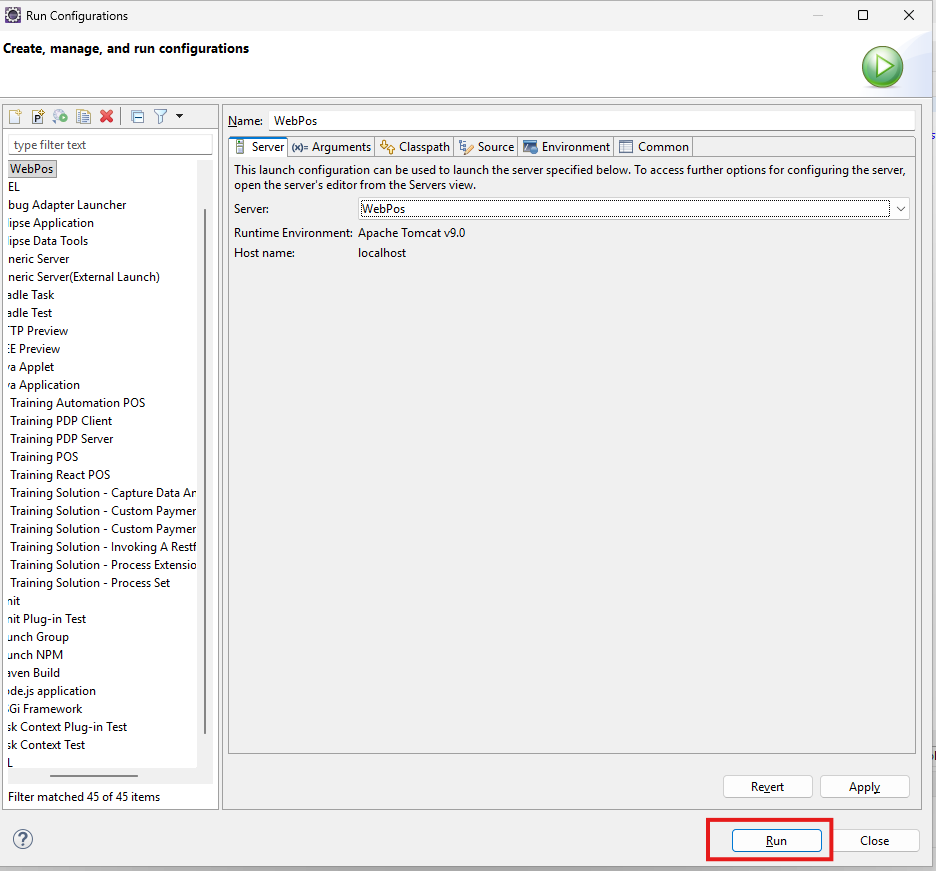936x871 pixels.
Task: Open the filter options dropdown arrow
Action: pos(180,117)
